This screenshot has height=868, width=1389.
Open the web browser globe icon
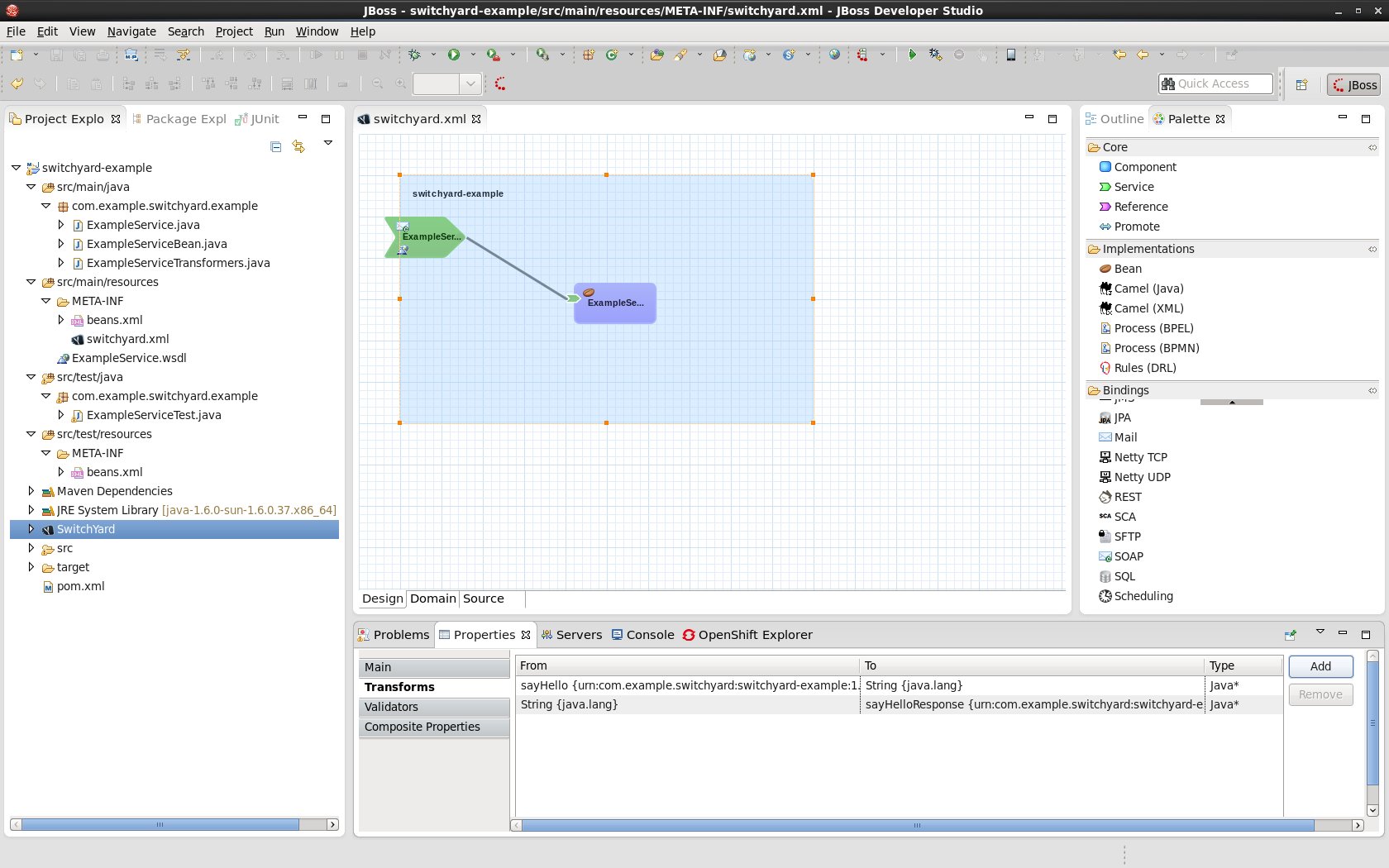point(835,55)
